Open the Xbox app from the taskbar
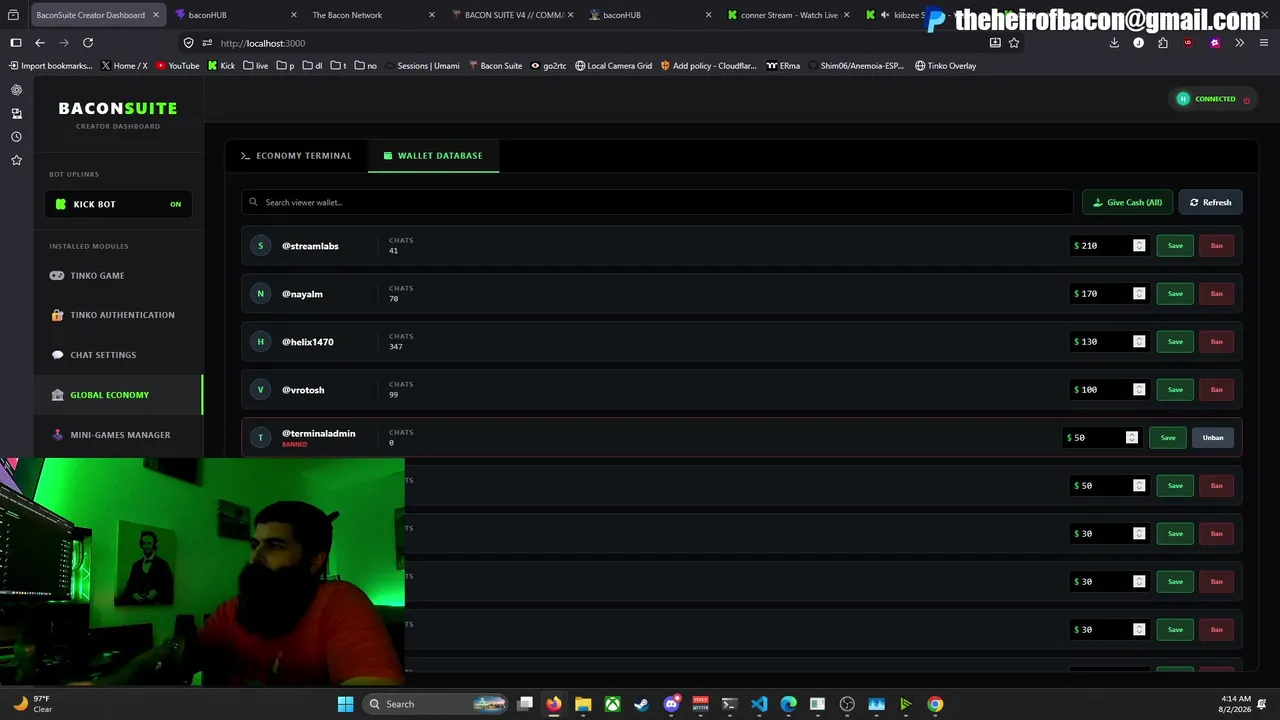 coord(612,704)
